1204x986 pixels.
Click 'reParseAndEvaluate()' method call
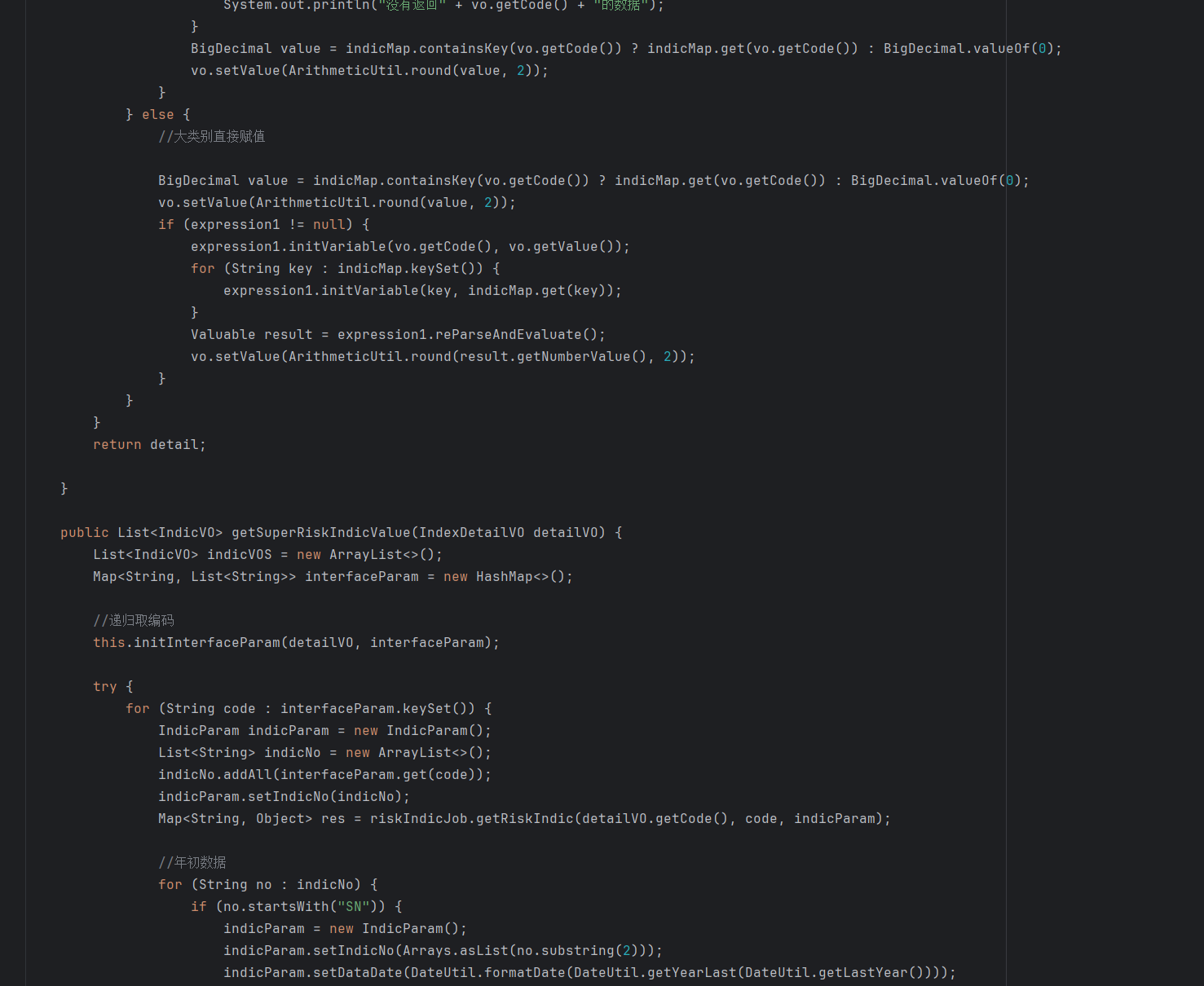(517, 335)
